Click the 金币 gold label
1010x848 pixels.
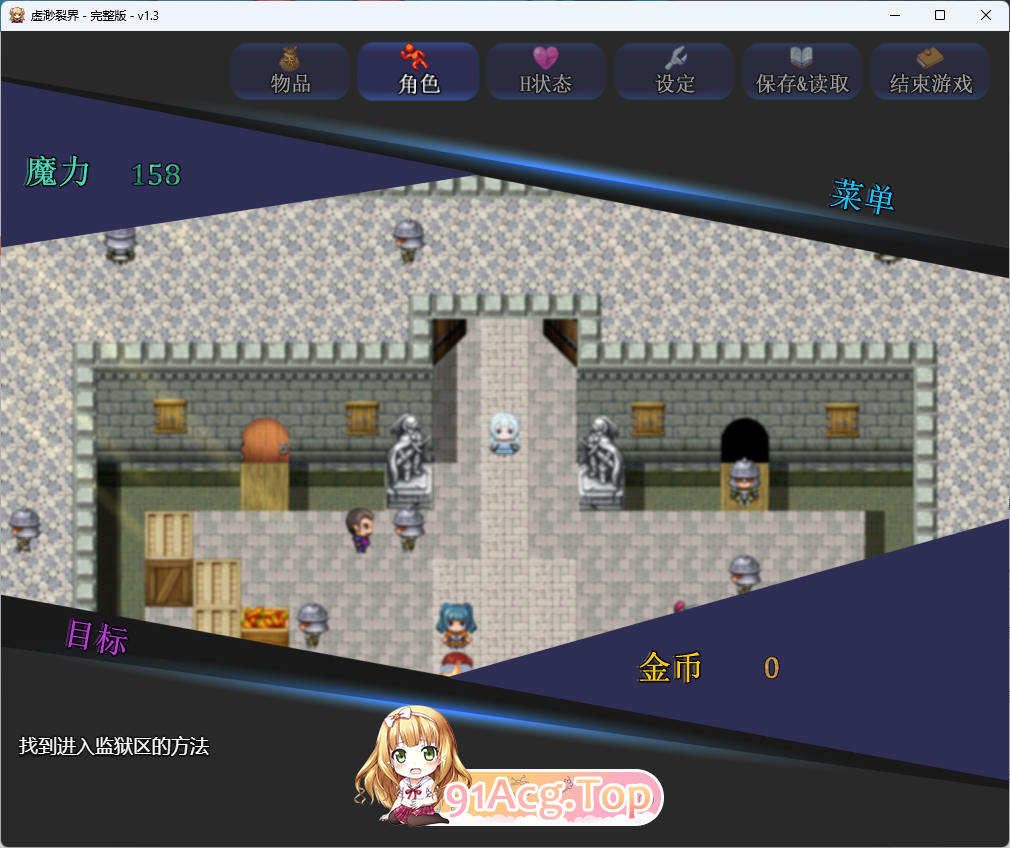tap(669, 668)
